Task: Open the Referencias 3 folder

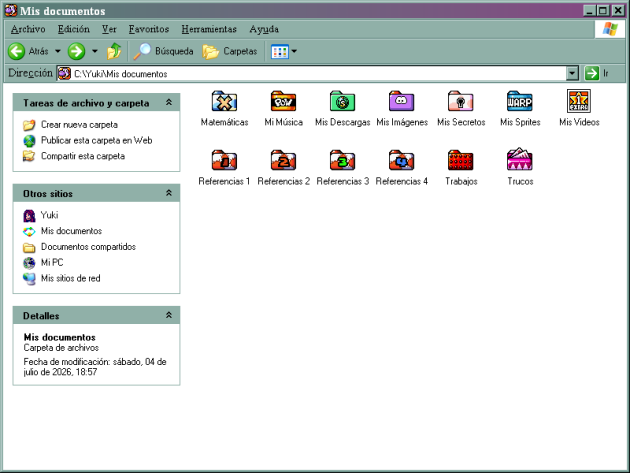Action: [x=342, y=160]
